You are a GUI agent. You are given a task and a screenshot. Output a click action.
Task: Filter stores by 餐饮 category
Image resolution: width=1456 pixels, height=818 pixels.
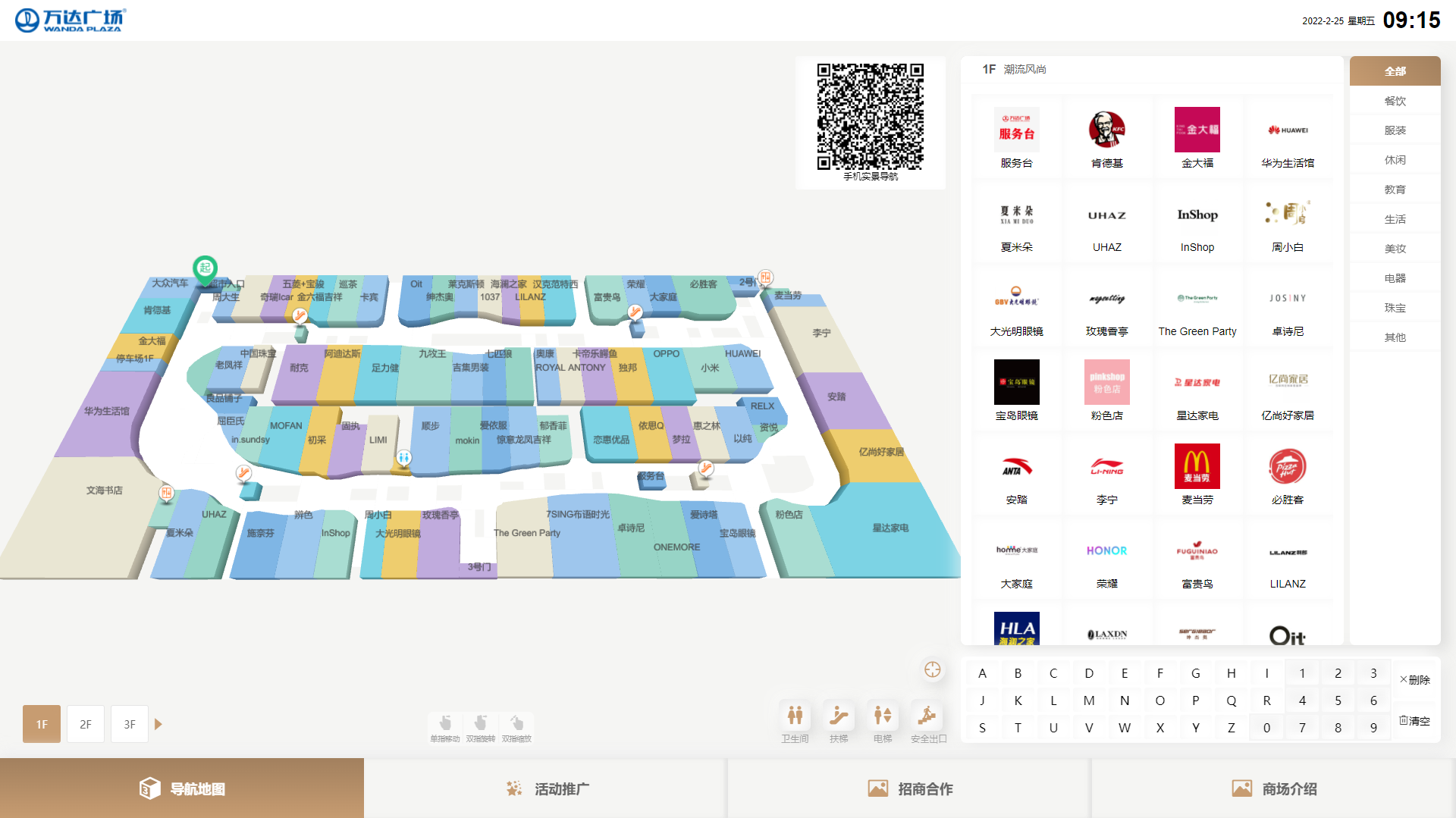1395,101
